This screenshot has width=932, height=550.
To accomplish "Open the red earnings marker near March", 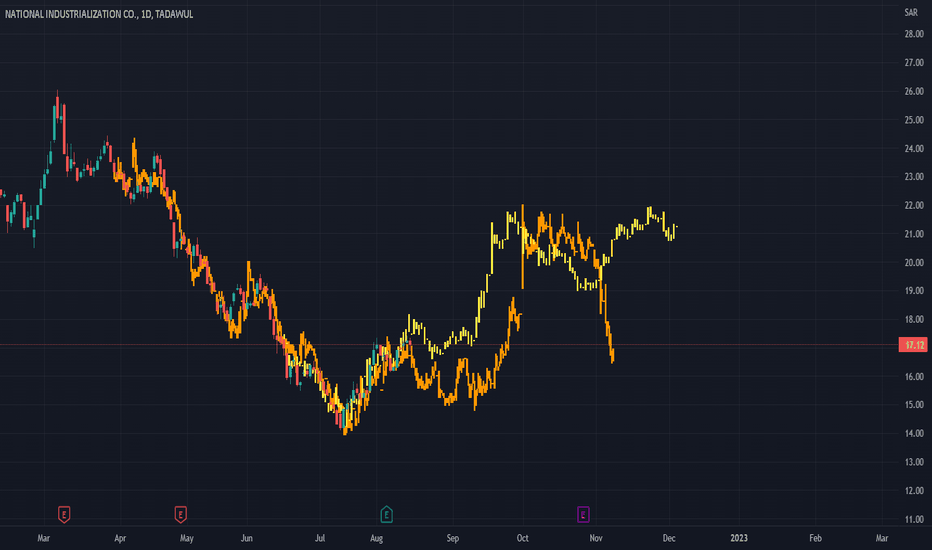I will [x=64, y=514].
